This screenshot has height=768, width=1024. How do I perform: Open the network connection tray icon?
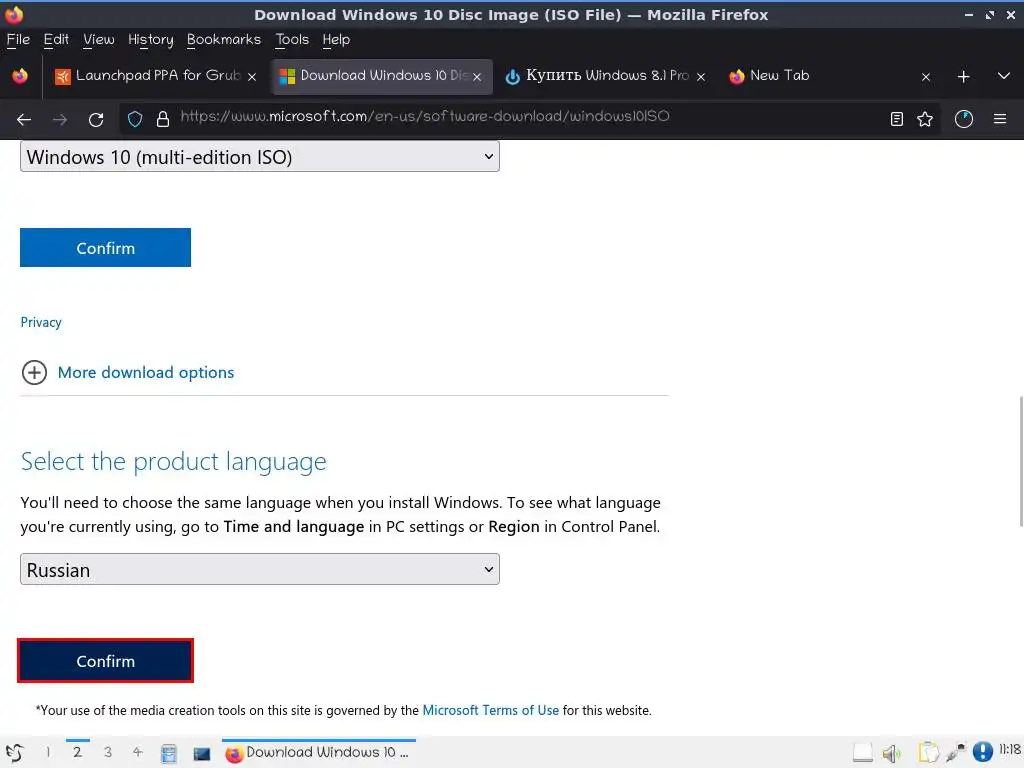coord(955,753)
